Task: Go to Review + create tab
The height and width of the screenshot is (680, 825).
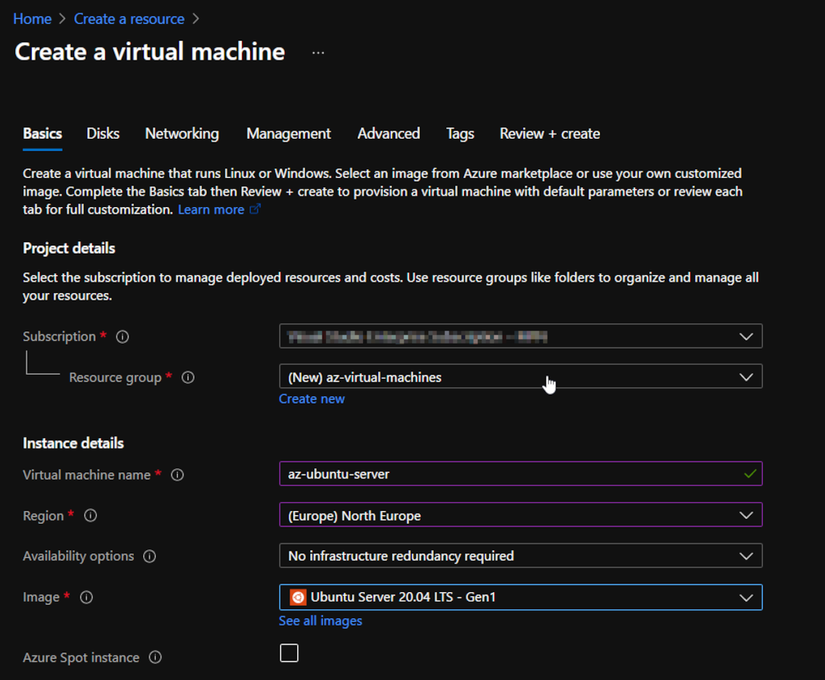Action: click(x=550, y=134)
